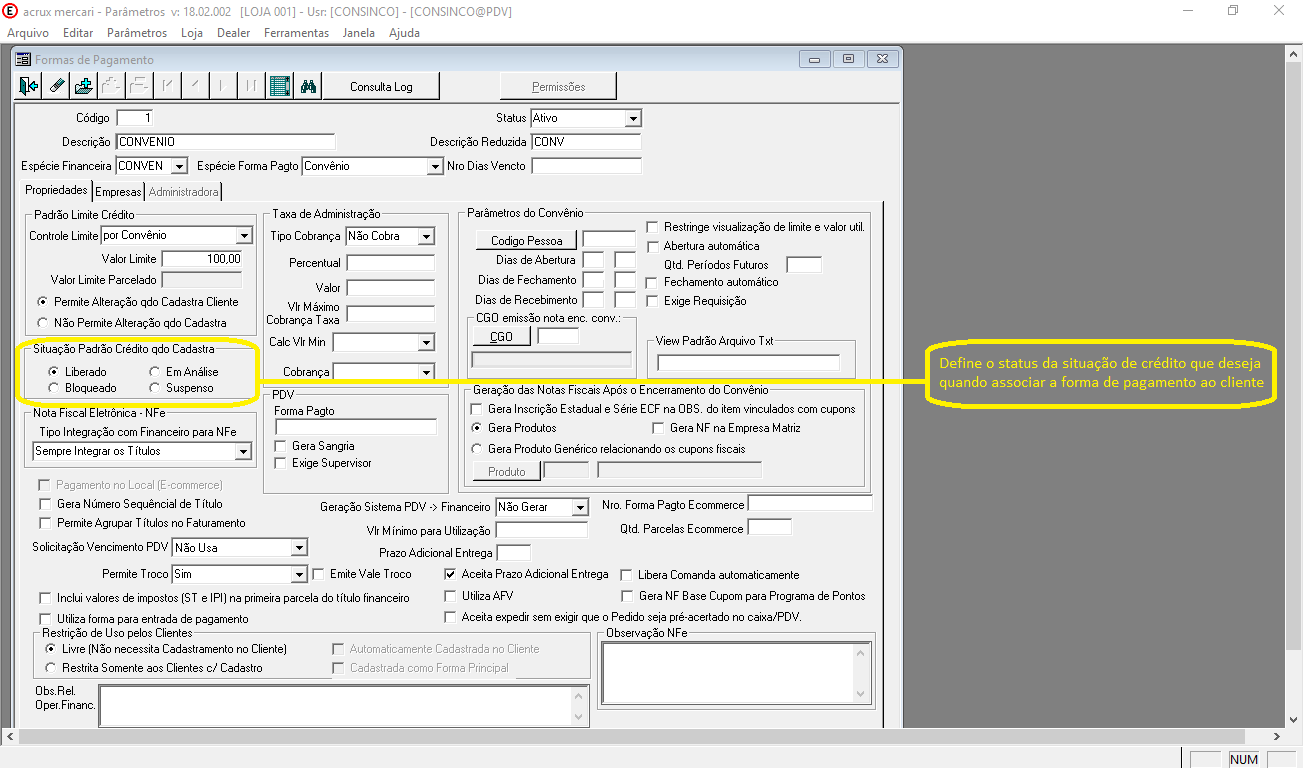Expand the Permite Troco Sim dropdown
This screenshot has height=771, width=1303.
click(x=298, y=575)
